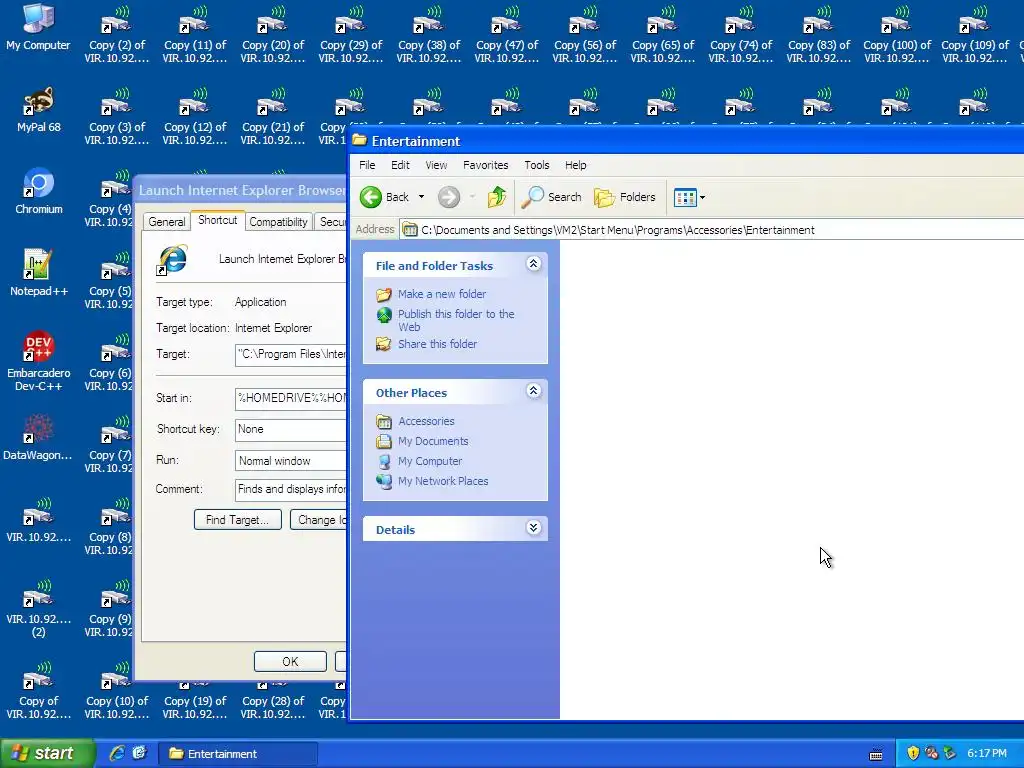This screenshot has height=768, width=1024.
Task: Select Copy (12) of VIR.10.92 icon
Action: (195, 116)
